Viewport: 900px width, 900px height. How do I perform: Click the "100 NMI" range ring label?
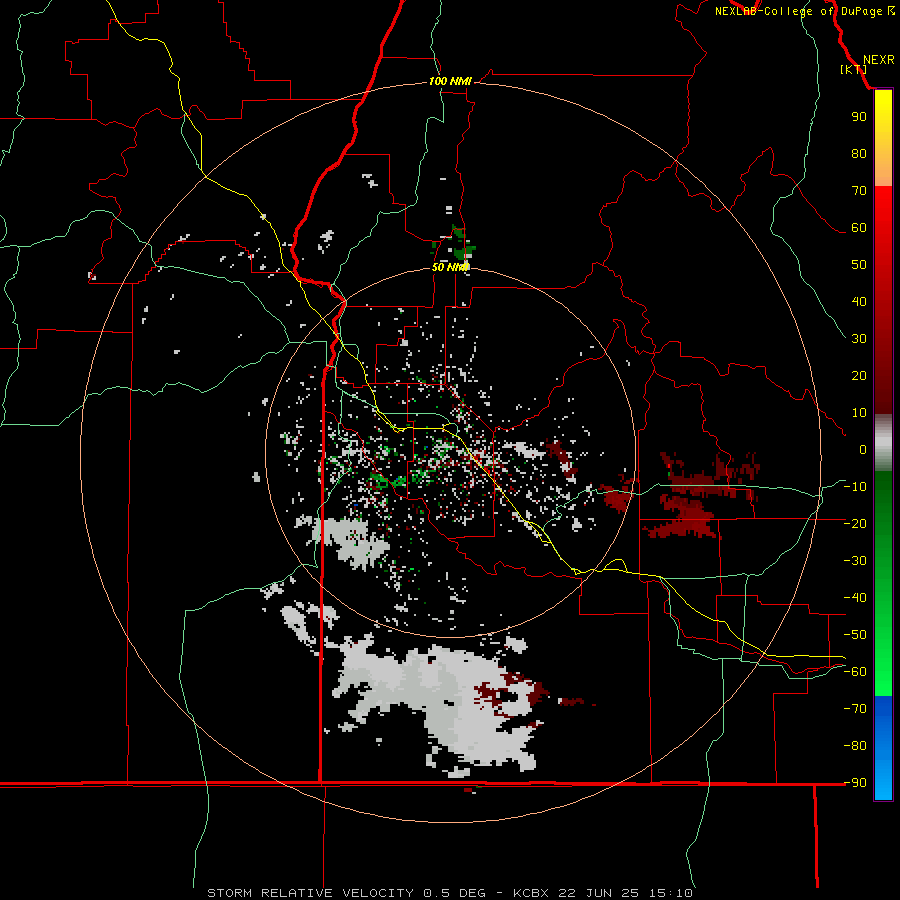[x=450, y=81]
